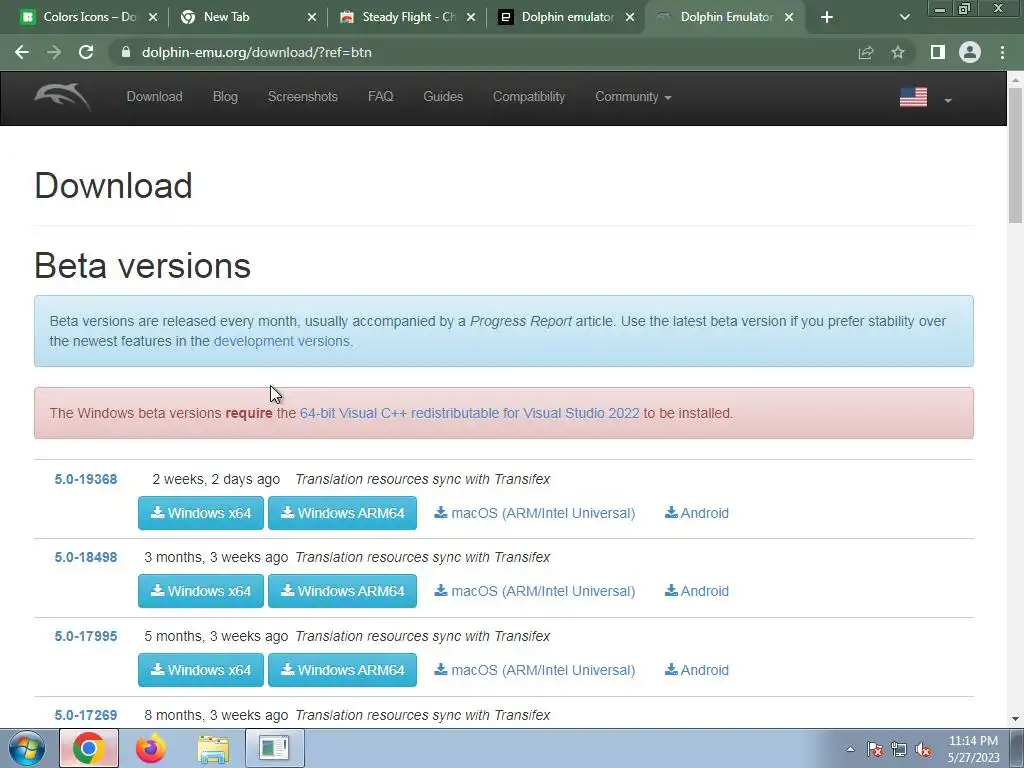
Task: Open the Chrome side panel icon
Action: [938, 52]
